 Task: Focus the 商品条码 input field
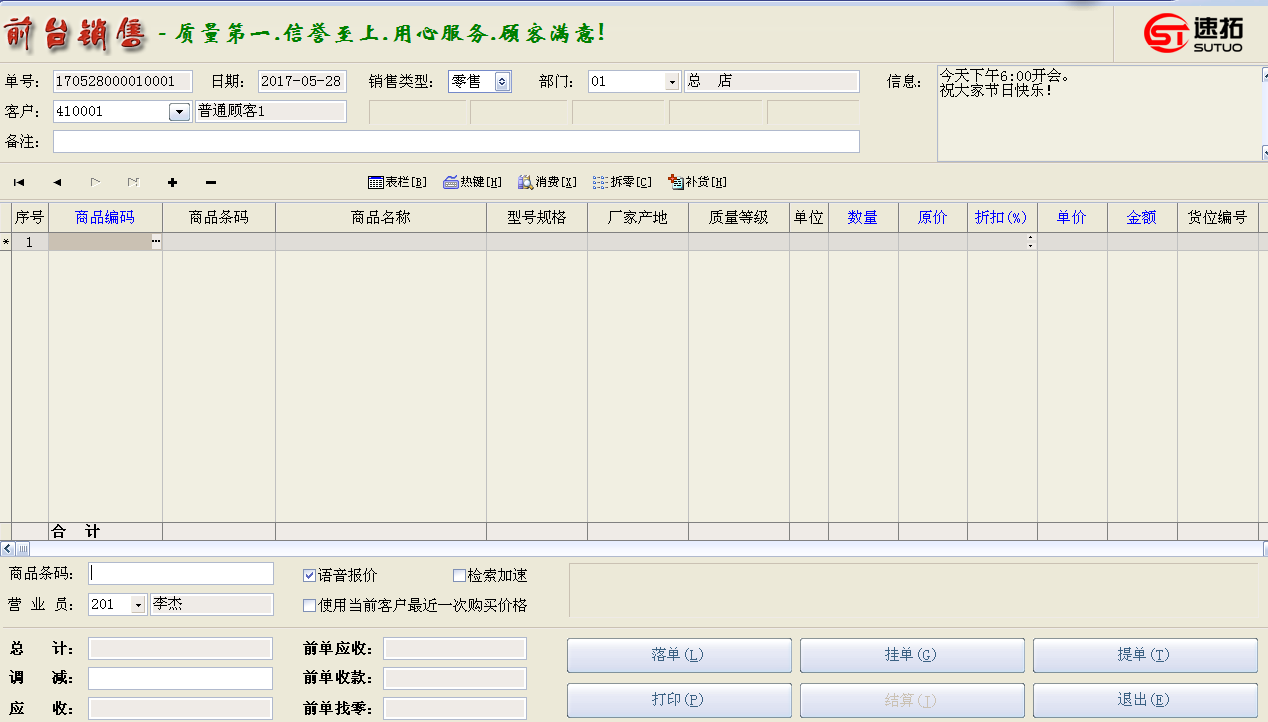tap(181, 573)
